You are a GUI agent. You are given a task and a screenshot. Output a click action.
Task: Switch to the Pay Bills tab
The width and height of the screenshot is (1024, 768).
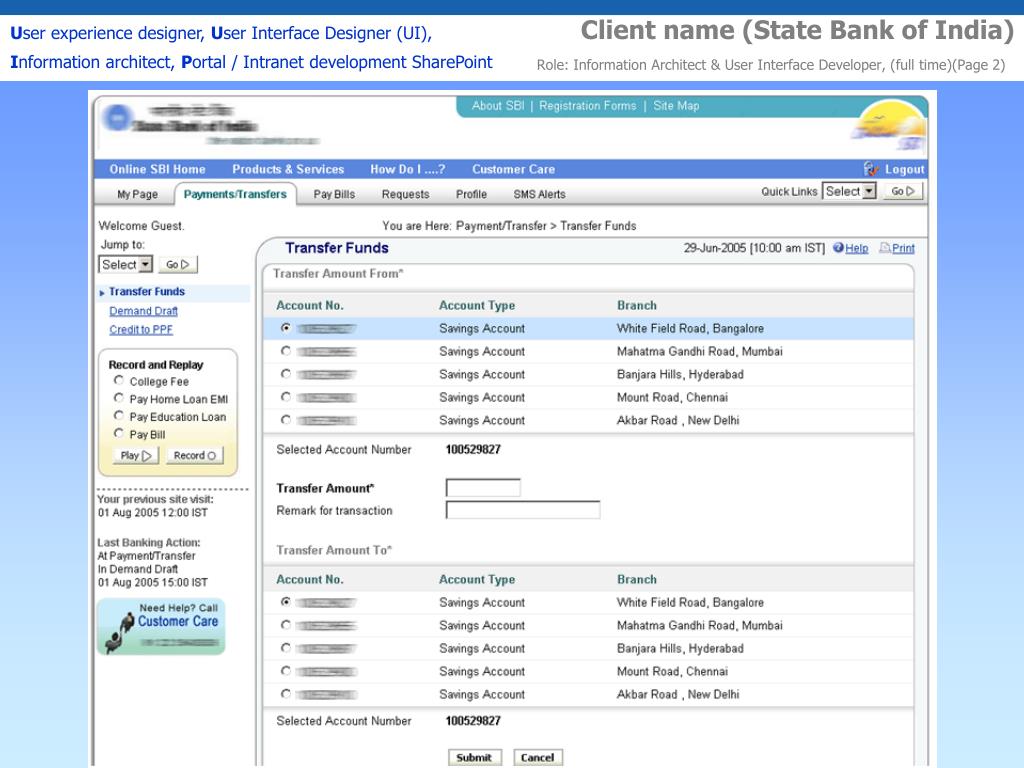[x=334, y=194]
